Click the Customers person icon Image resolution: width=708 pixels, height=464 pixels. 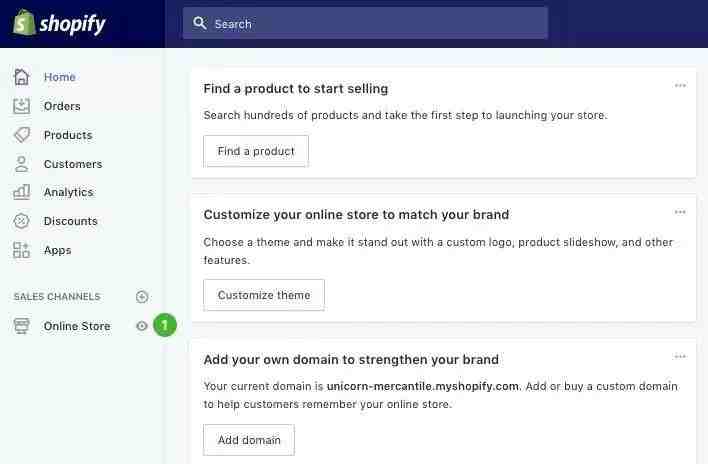[x=21, y=164]
